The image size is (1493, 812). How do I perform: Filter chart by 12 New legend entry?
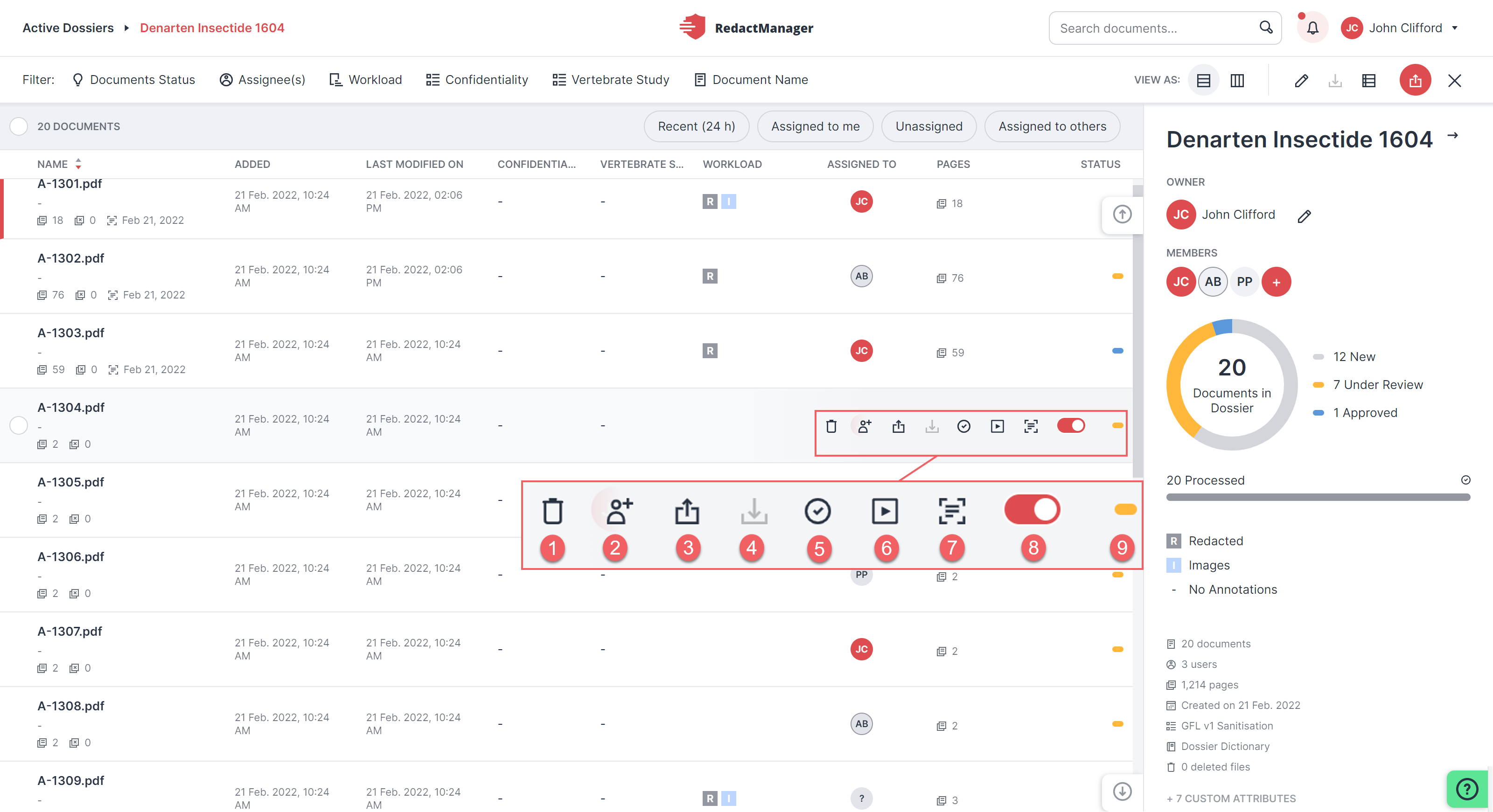[x=1344, y=357]
